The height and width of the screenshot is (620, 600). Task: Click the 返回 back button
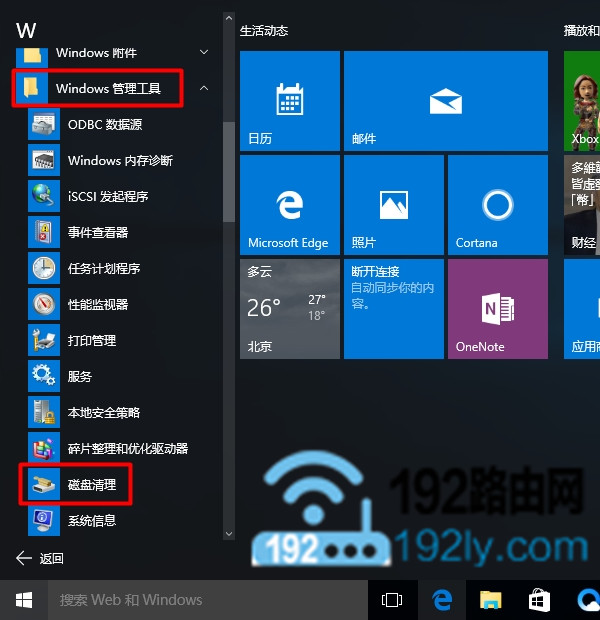[40, 558]
